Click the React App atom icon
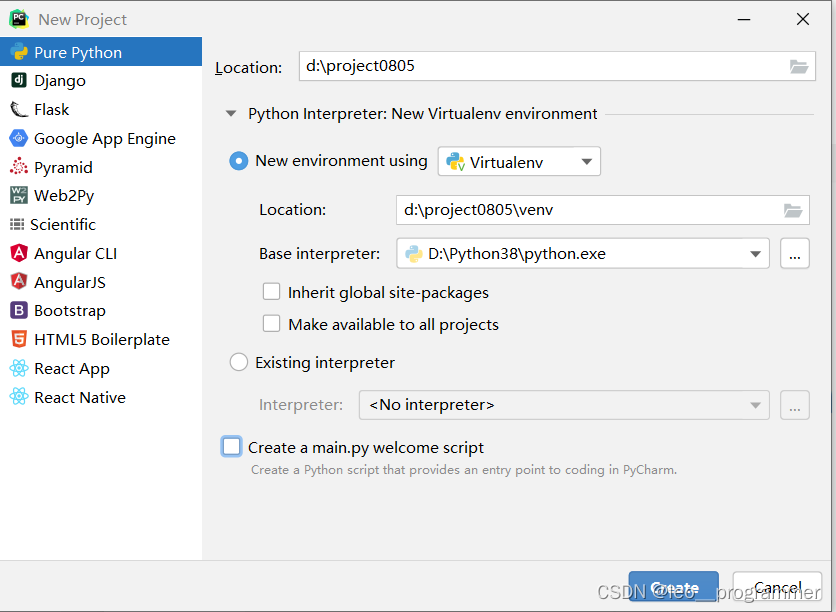Screen dimensions: 836x612 (19, 368)
